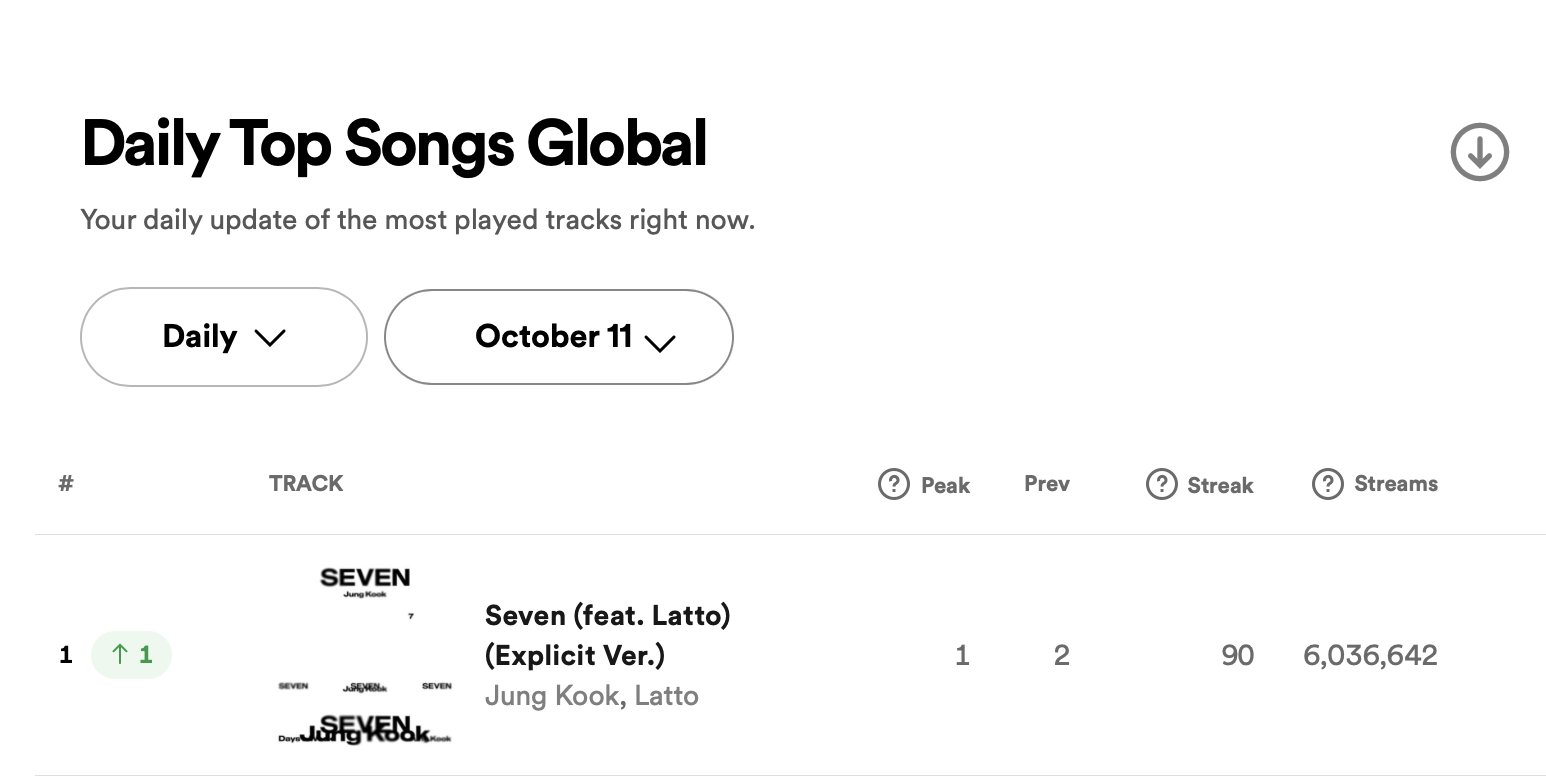Click the chevron next to October 11
The image size is (1546, 776).
point(660,343)
